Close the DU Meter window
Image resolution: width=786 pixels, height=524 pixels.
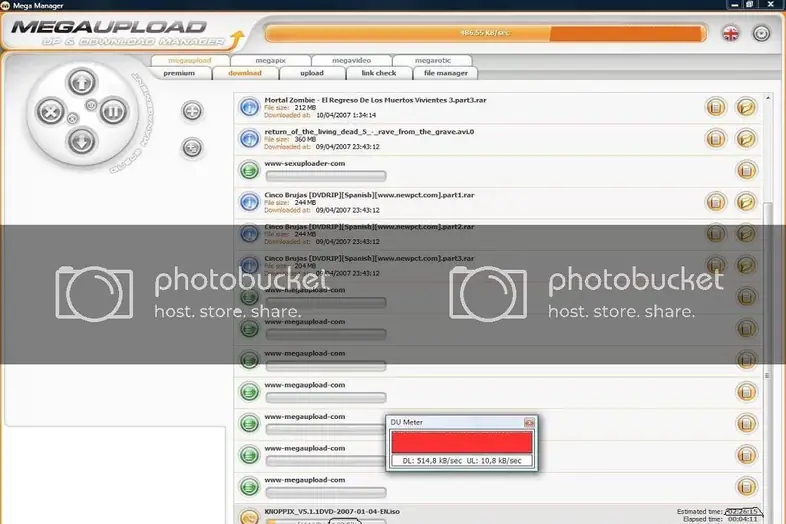tap(529, 423)
